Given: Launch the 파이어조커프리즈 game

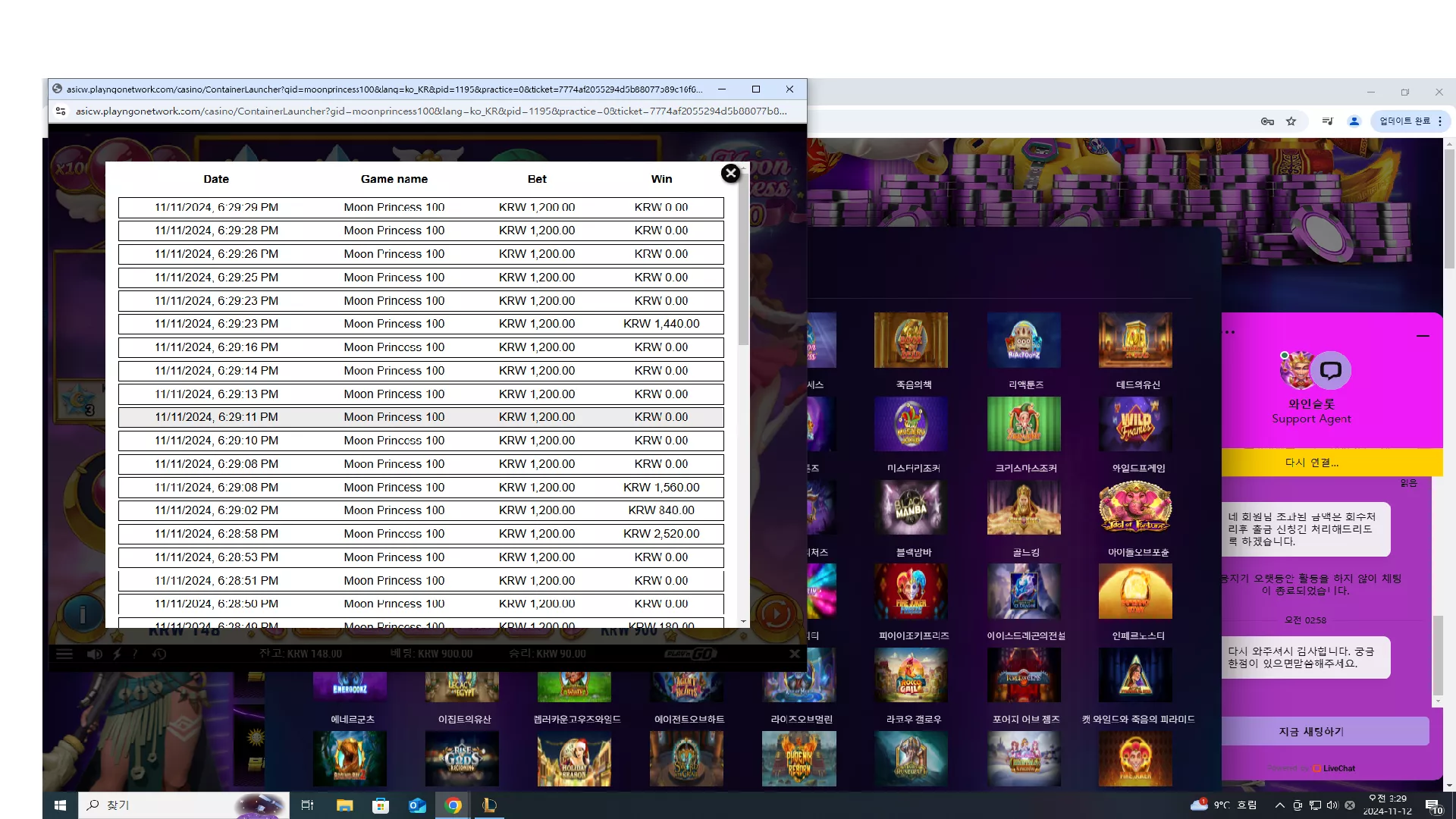Looking at the screenshot, I should click(911, 591).
